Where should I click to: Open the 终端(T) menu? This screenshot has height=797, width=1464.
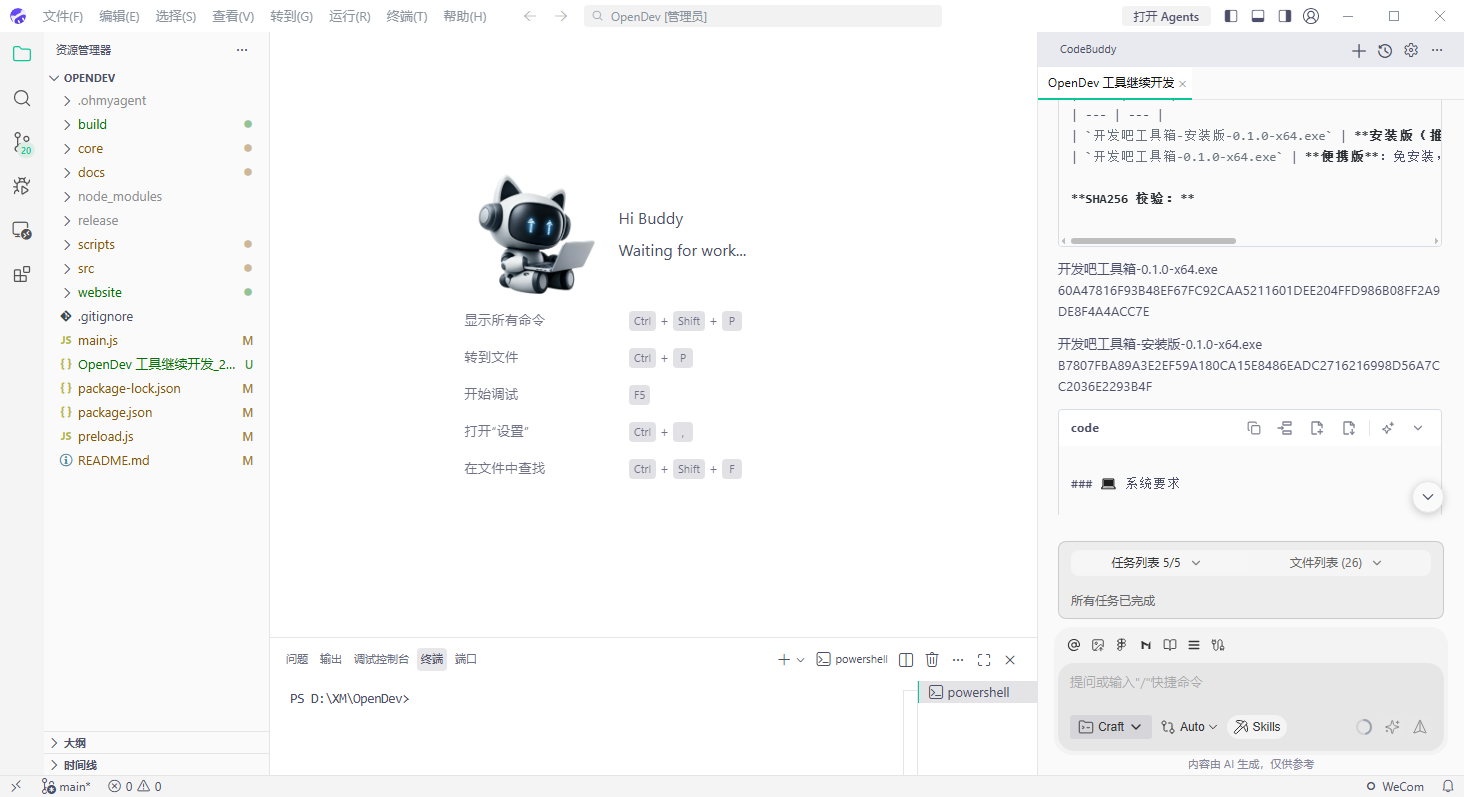[406, 16]
